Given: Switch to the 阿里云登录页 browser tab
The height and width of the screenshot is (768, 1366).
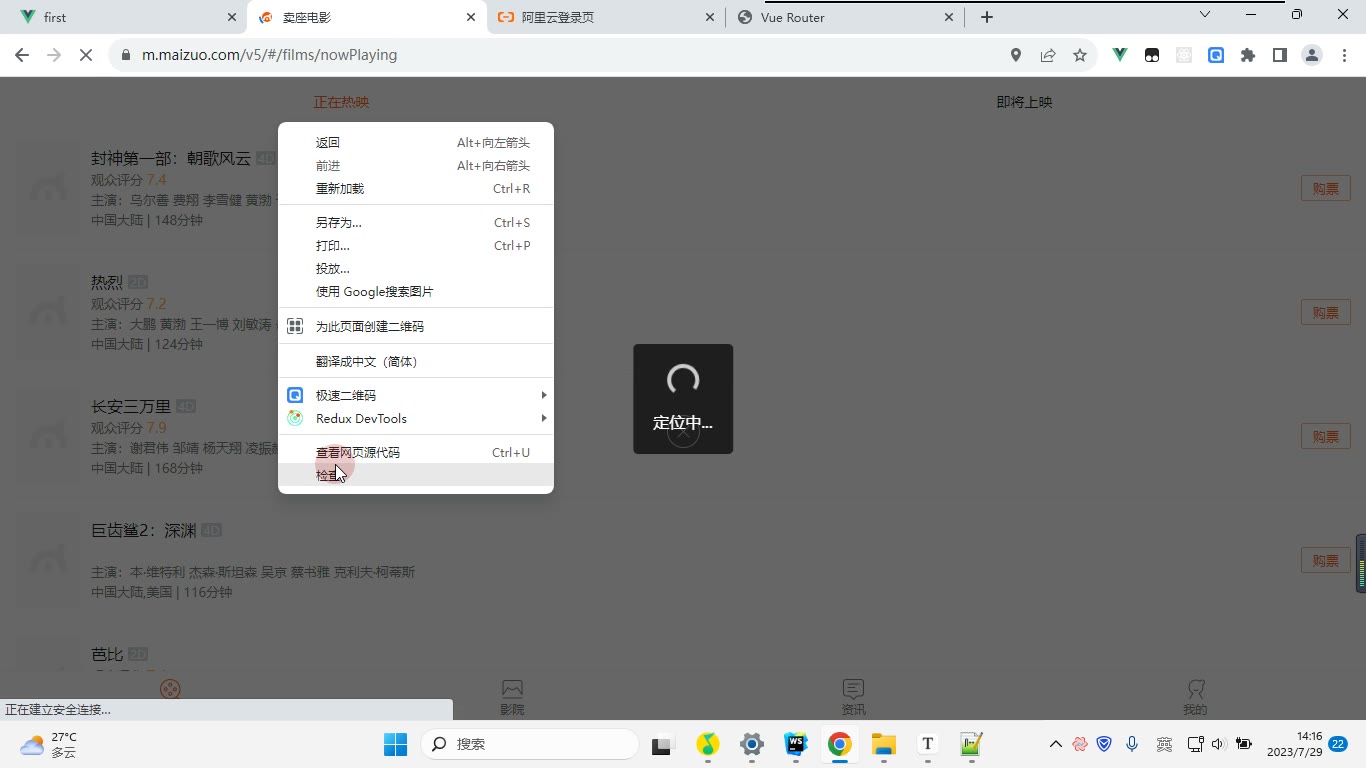Looking at the screenshot, I should (x=607, y=17).
